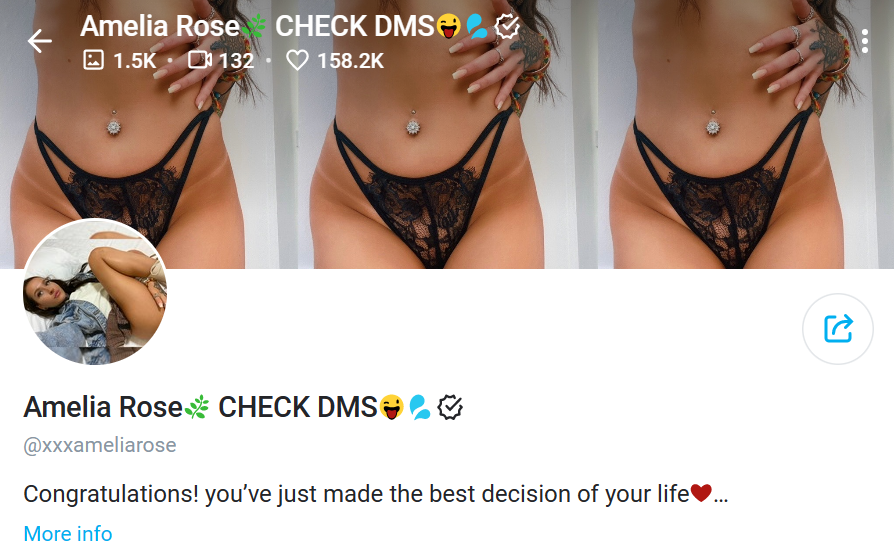Click the verified badge in the header title
Image resolution: width=894 pixels, height=556 pixels.
click(x=507, y=26)
